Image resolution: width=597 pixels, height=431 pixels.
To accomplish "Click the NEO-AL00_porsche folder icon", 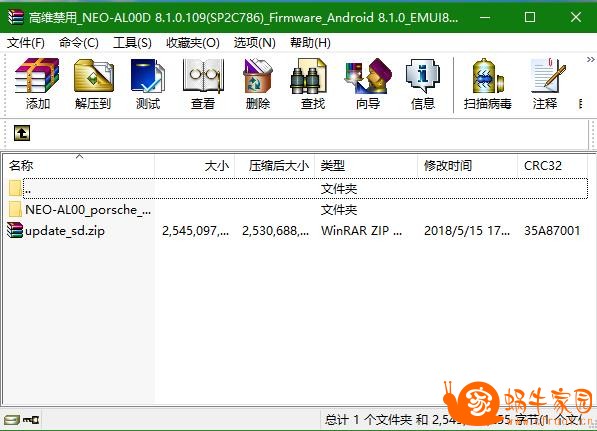I will (x=15, y=209).
